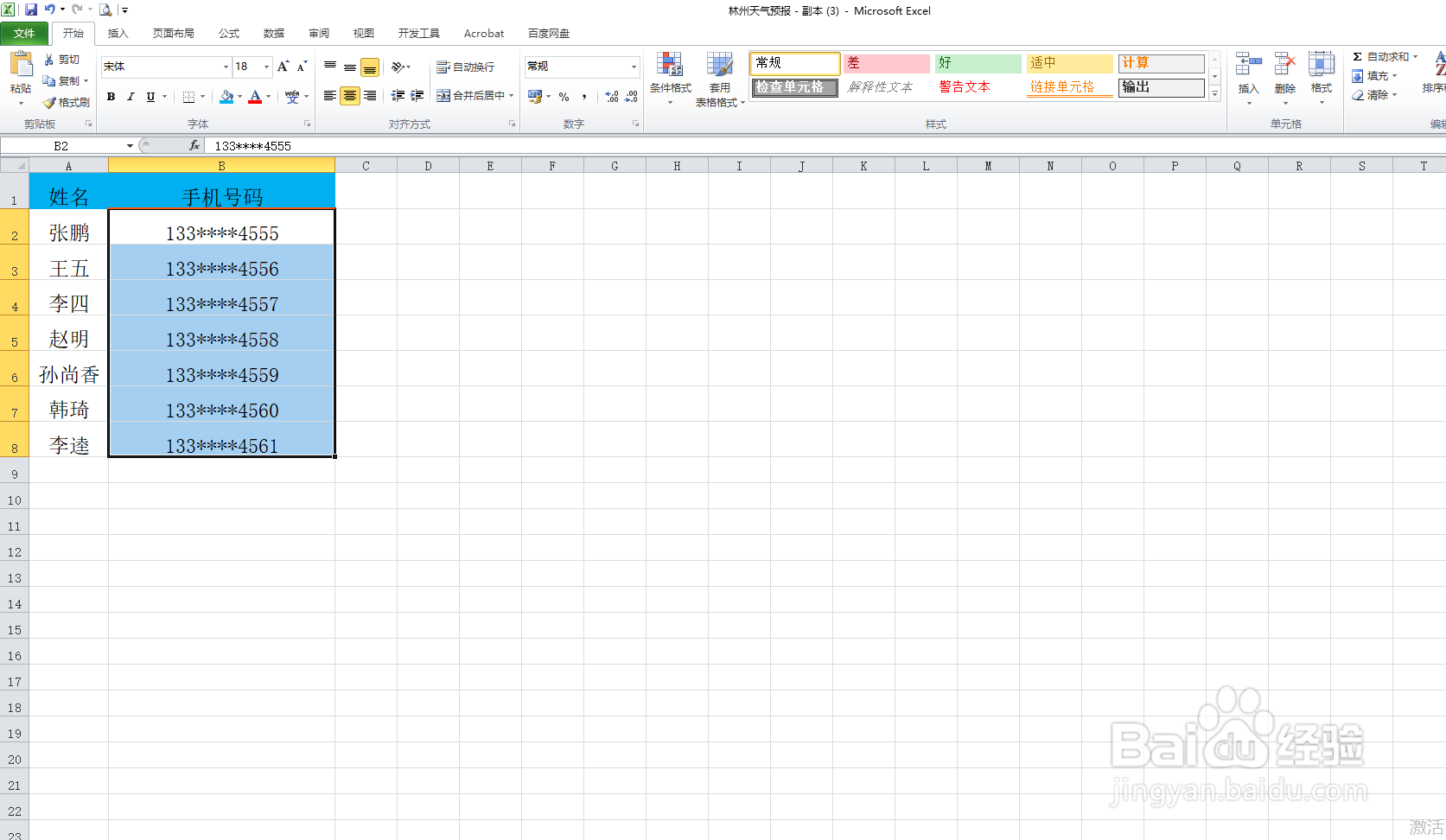Click the decrease indent icon
The height and width of the screenshot is (840, 1446).
coord(398,96)
